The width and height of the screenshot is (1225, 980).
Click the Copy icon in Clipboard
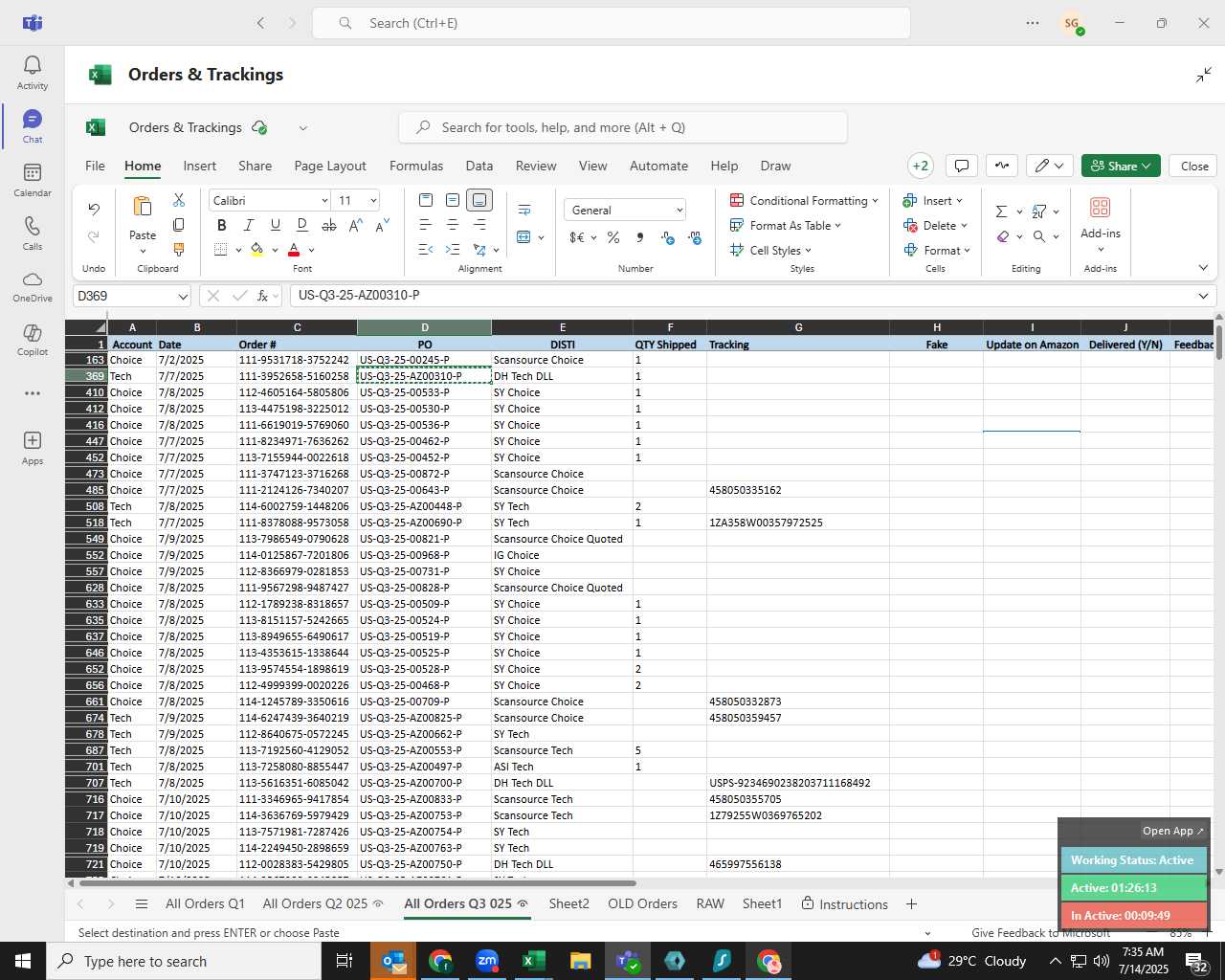(179, 225)
